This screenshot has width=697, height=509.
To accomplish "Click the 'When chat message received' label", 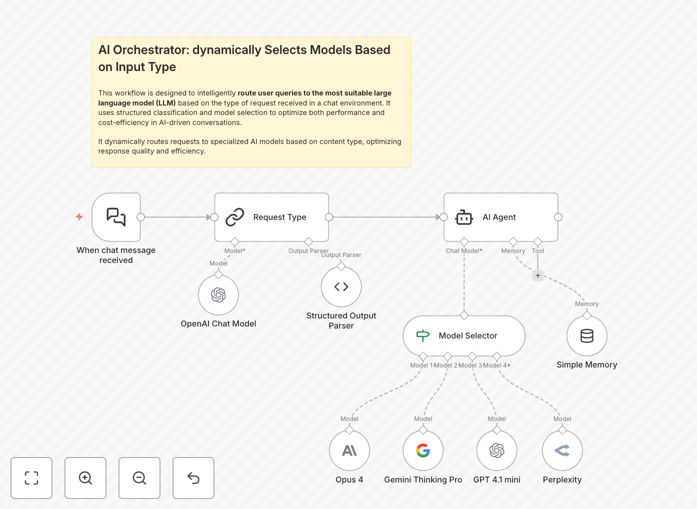I will coord(116,255).
